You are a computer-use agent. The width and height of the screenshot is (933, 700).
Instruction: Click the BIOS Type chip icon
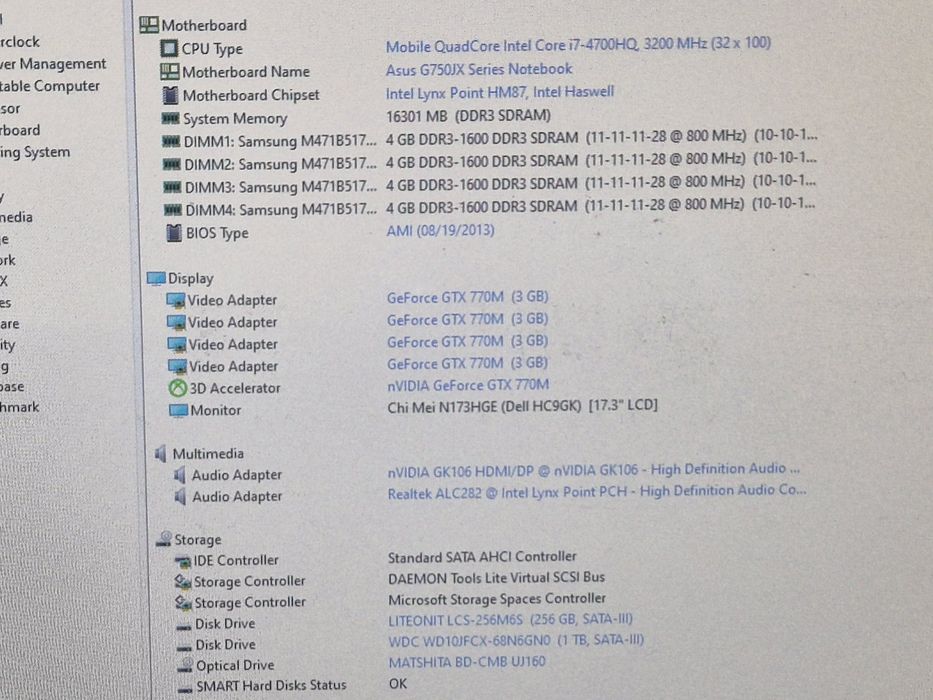174,233
